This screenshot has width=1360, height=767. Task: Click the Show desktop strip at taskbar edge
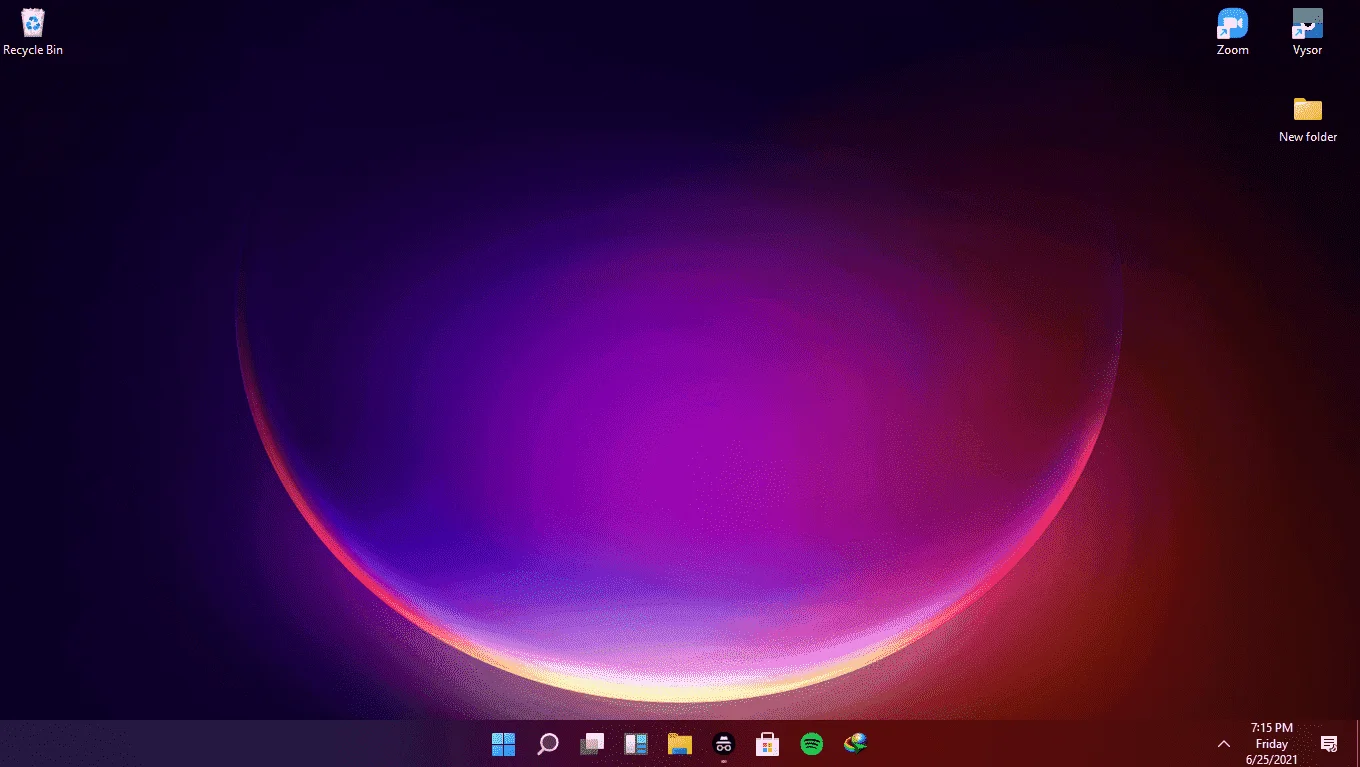1357,744
